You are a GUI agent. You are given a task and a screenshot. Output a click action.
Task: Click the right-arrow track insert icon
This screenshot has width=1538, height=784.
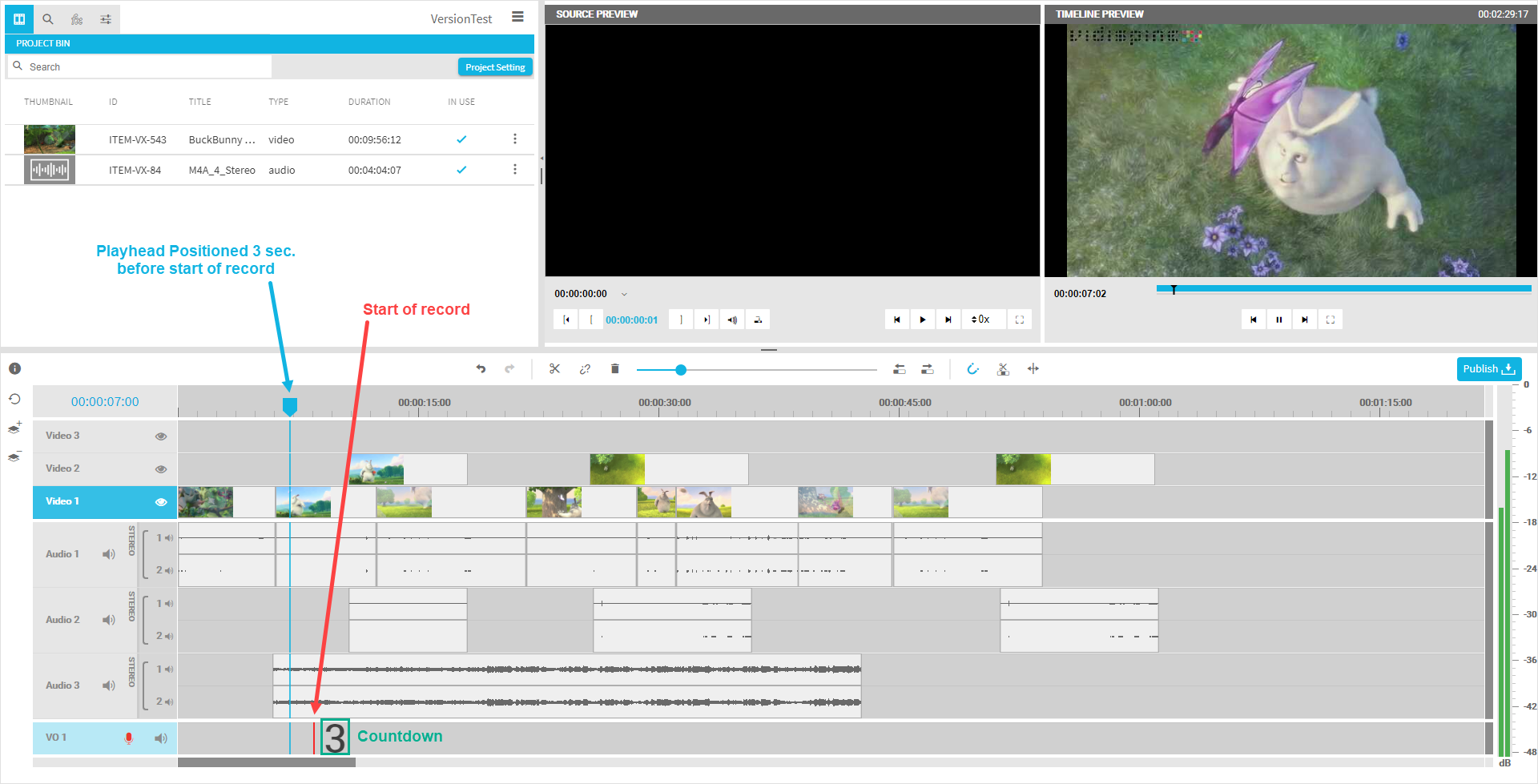928,369
